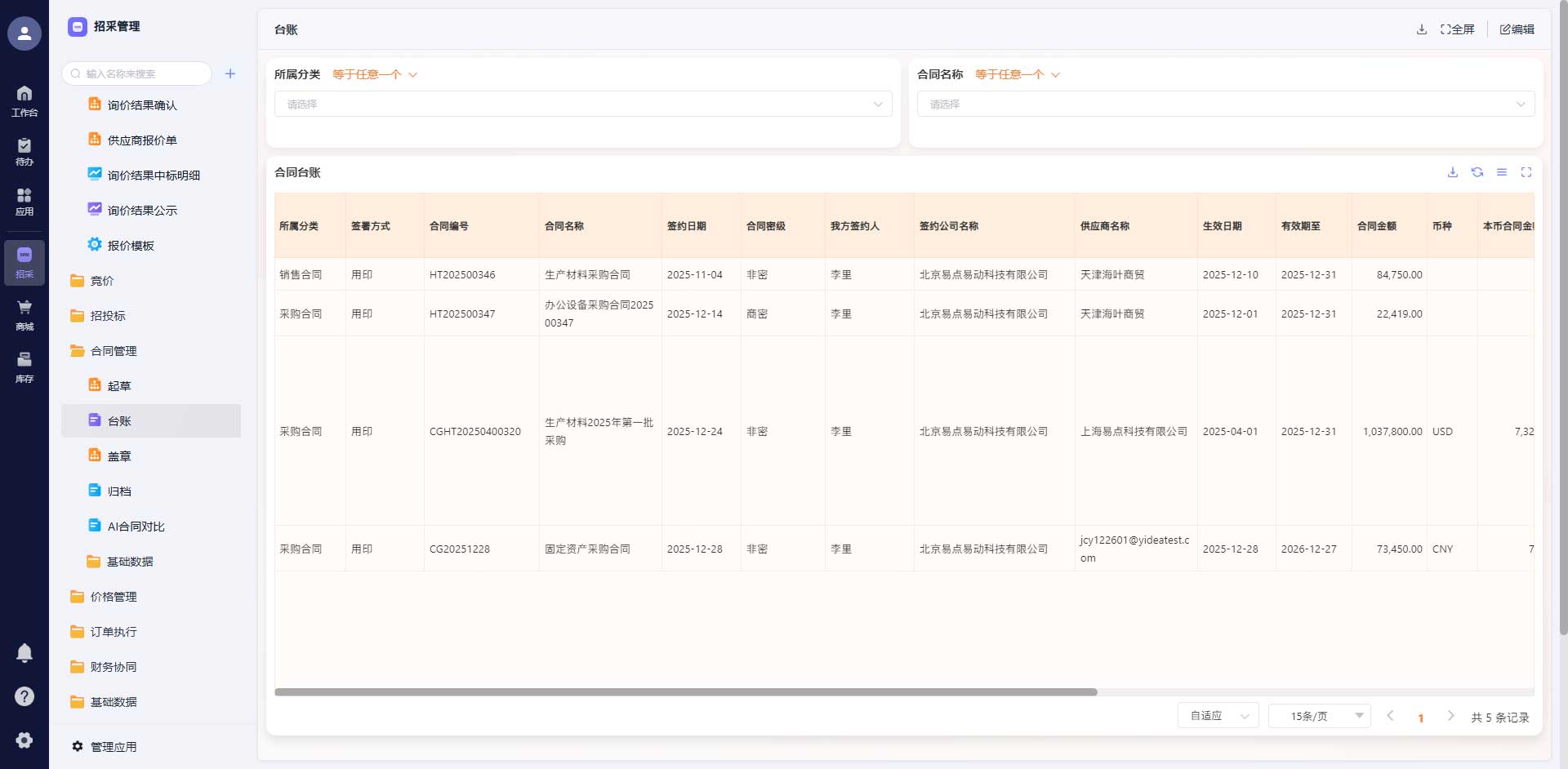Open the 自适应 dropdown
1568x769 pixels.
(x=1218, y=716)
